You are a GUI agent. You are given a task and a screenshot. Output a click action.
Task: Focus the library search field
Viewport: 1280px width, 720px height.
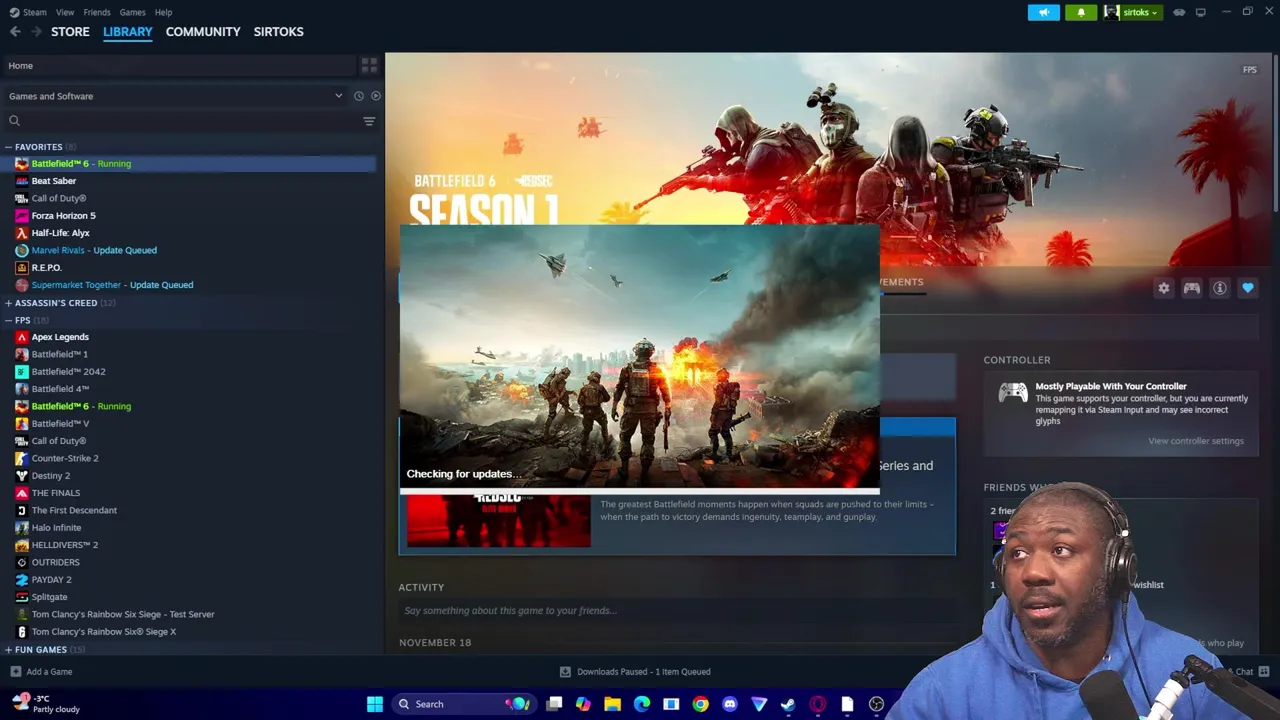[x=181, y=121]
